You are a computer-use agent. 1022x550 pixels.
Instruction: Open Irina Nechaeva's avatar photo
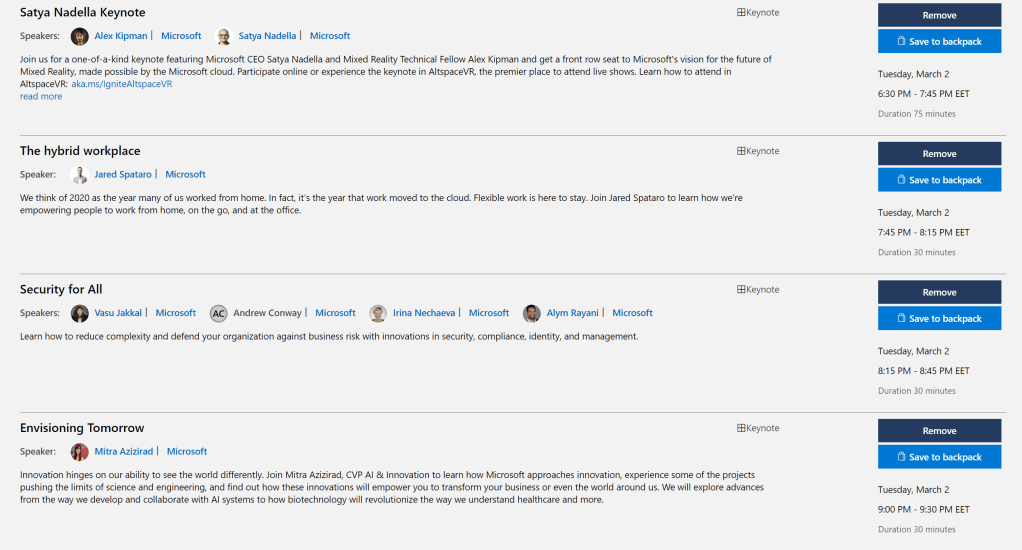point(378,313)
